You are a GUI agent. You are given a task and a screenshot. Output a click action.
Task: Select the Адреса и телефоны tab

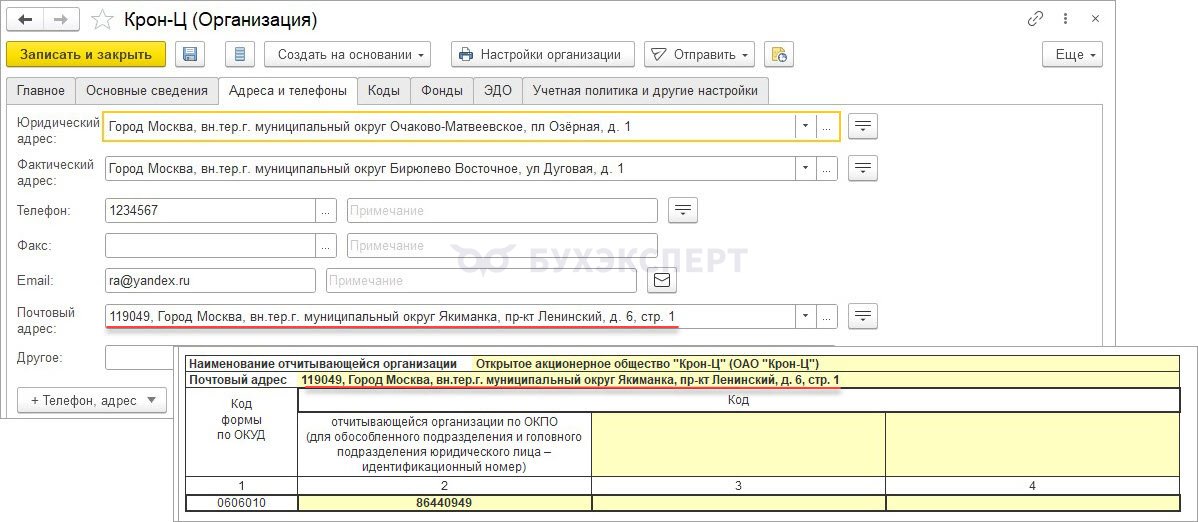click(x=288, y=90)
